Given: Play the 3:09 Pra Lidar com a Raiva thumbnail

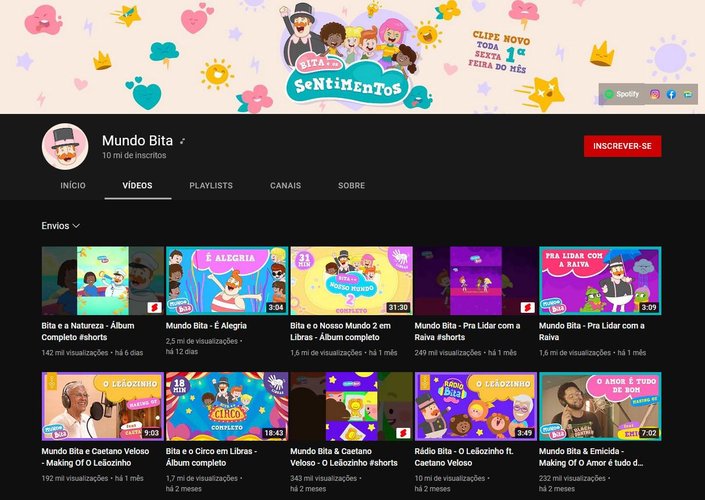Looking at the screenshot, I should [x=600, y=281].
